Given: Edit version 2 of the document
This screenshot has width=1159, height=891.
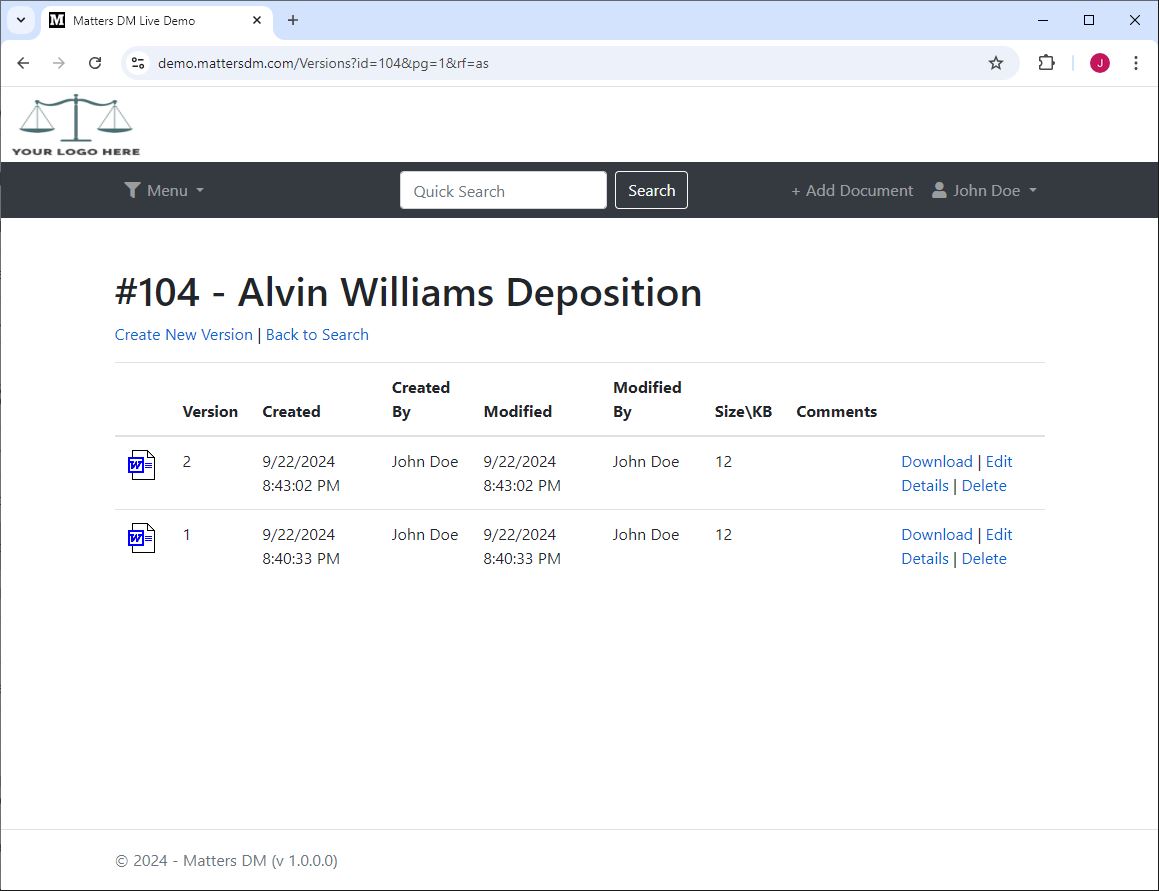Looking at the screenshot, I should tap(999, 461).
